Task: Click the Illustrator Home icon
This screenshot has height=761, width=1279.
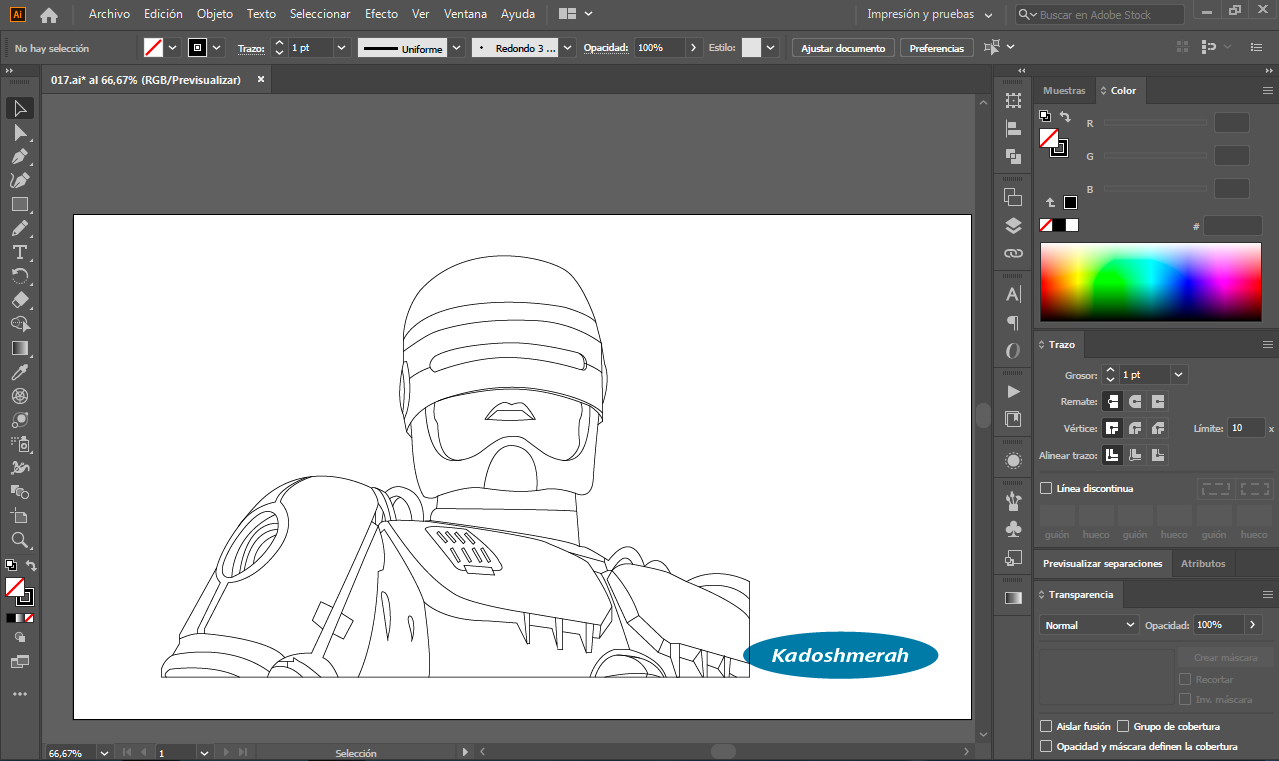Action: pos(48,15)
